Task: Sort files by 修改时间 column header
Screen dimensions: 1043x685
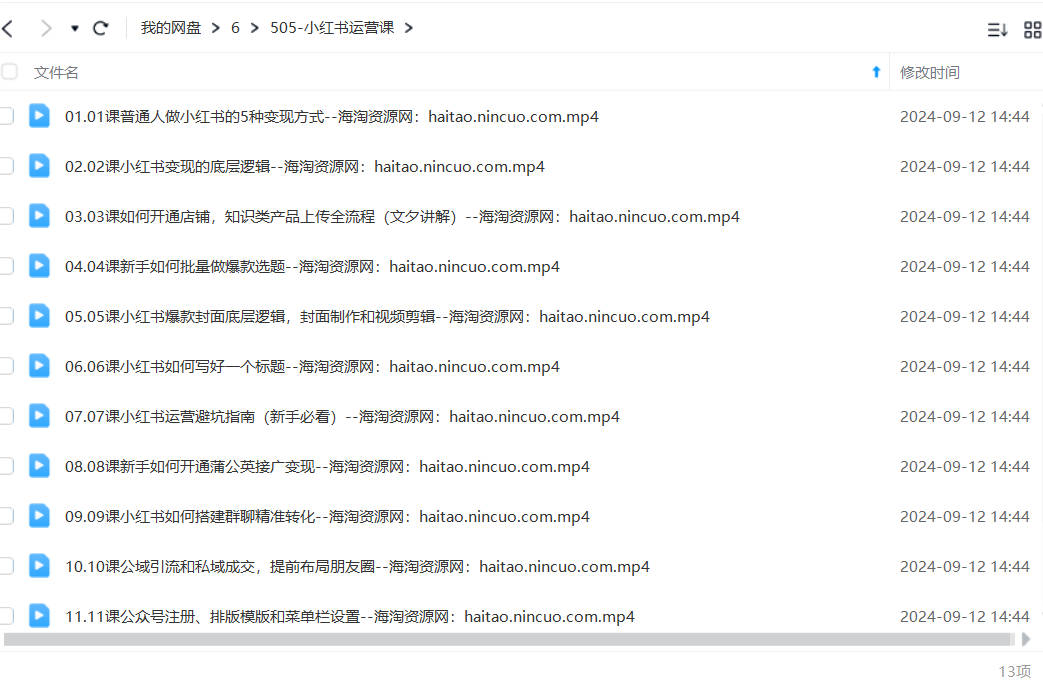Action: coord(929,72)
